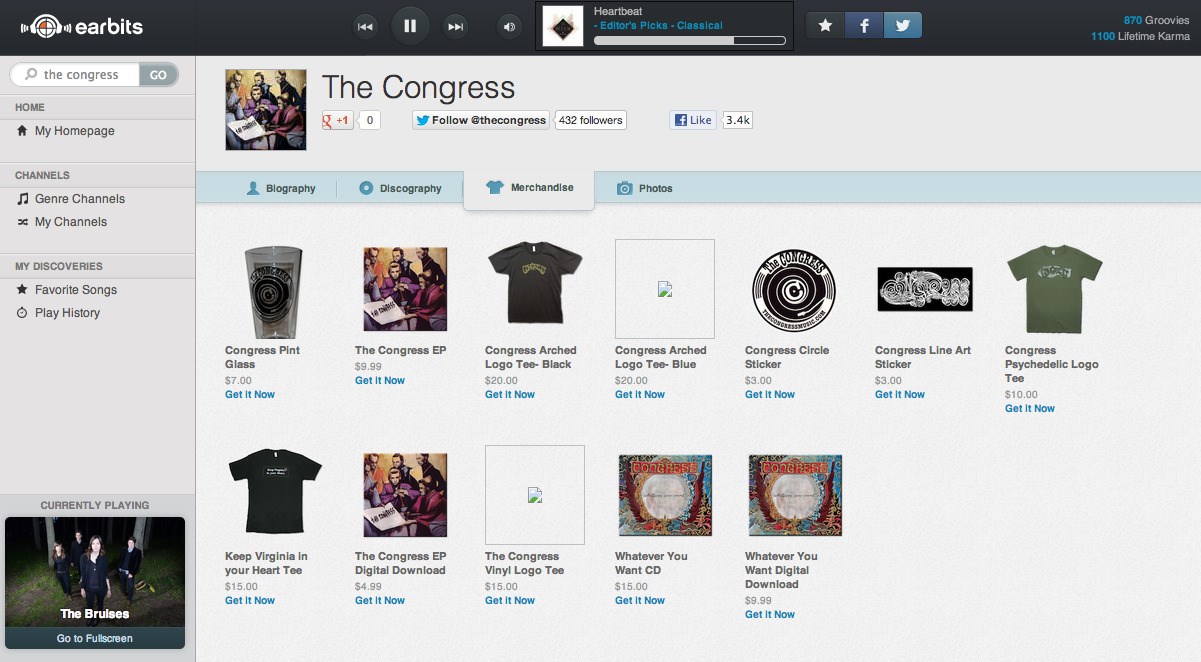1201x662 pixels.
Task: Share on Twitter from player bar
Action: pos(903,26)
